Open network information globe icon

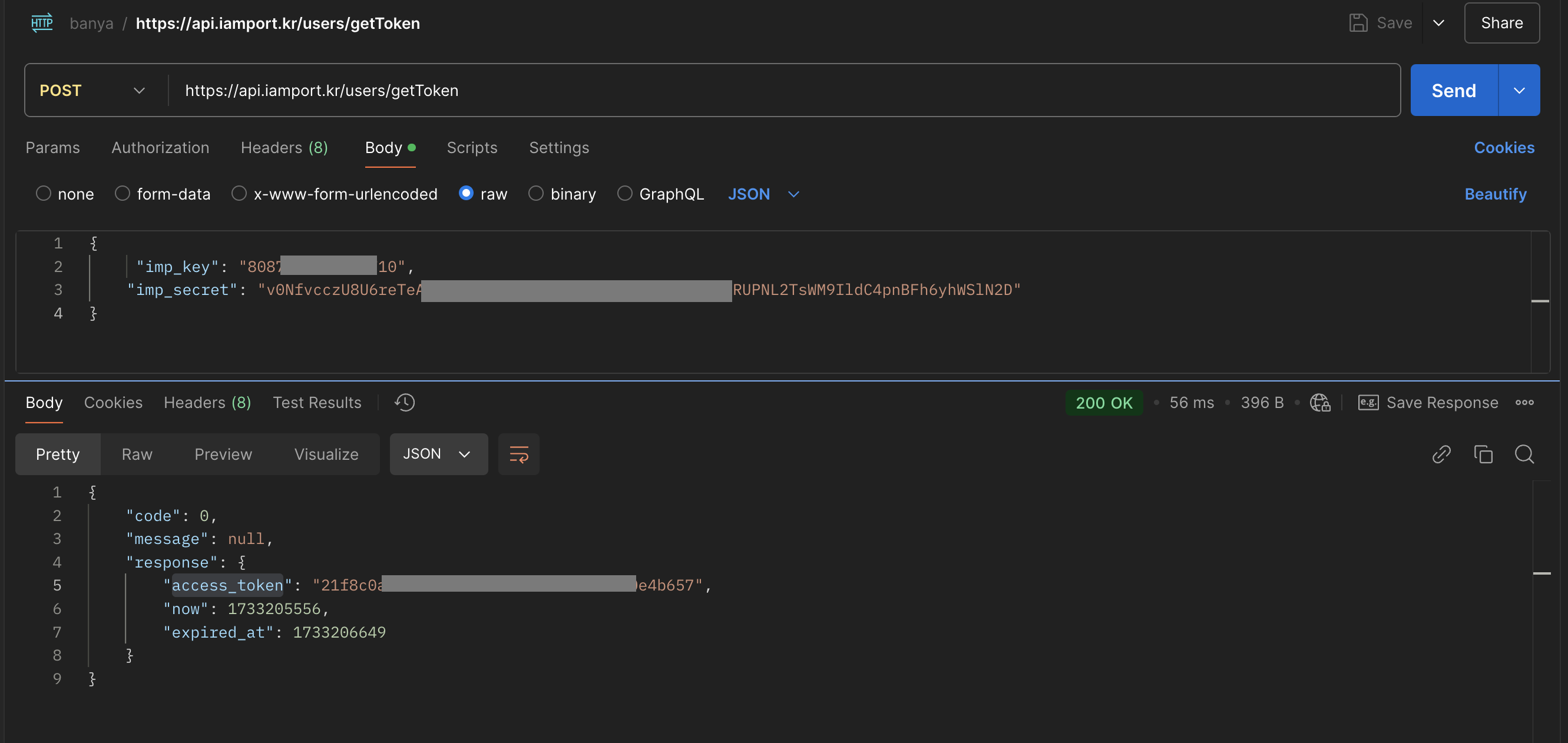[1319, 402]
